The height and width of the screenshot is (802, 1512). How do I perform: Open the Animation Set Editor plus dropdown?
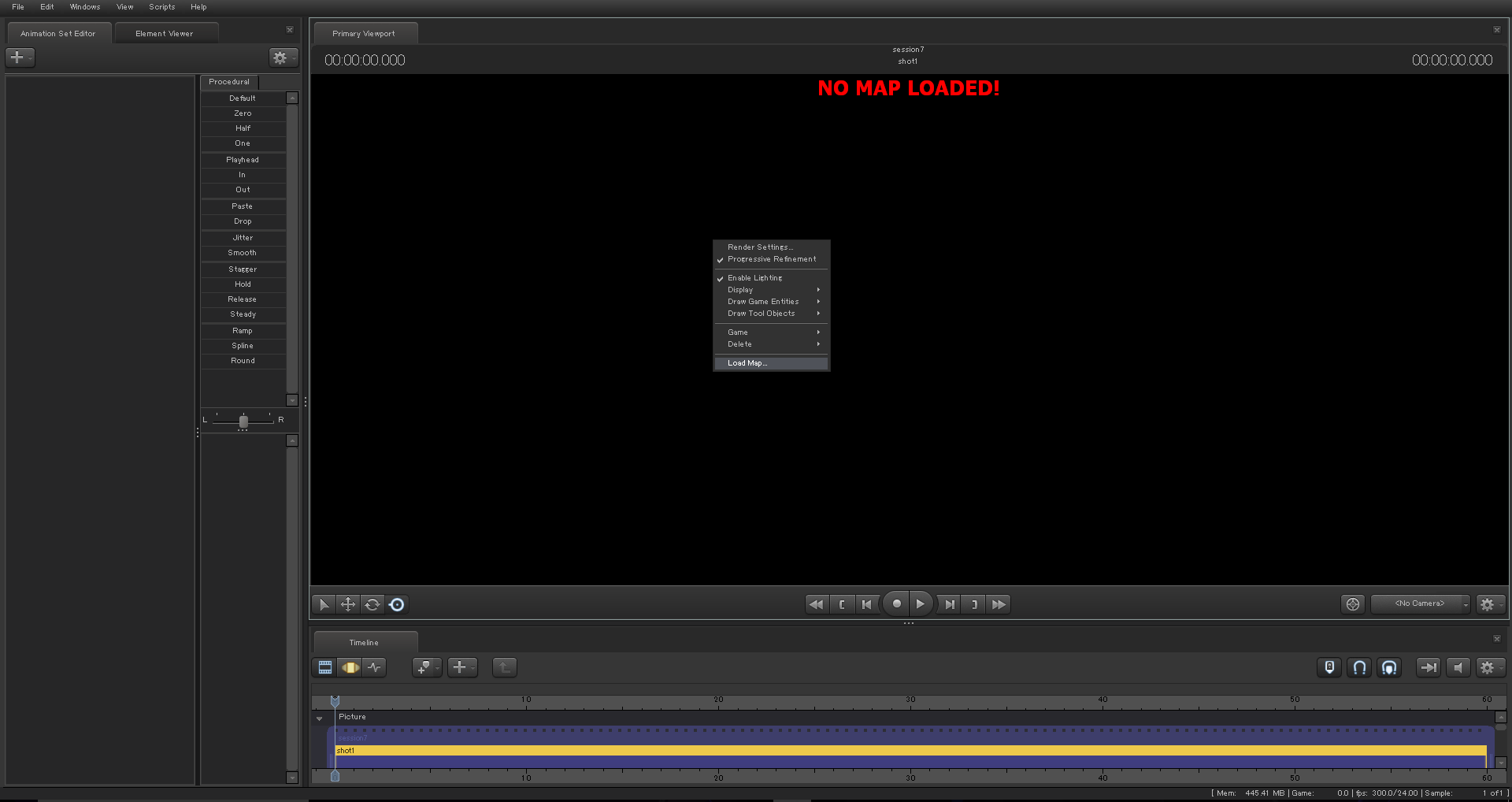(x=20, y=58)
